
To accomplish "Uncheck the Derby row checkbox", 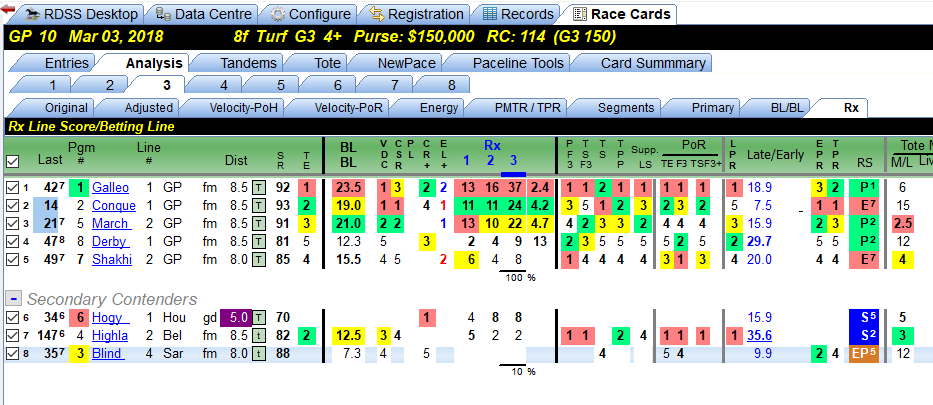I will (11, 241).
